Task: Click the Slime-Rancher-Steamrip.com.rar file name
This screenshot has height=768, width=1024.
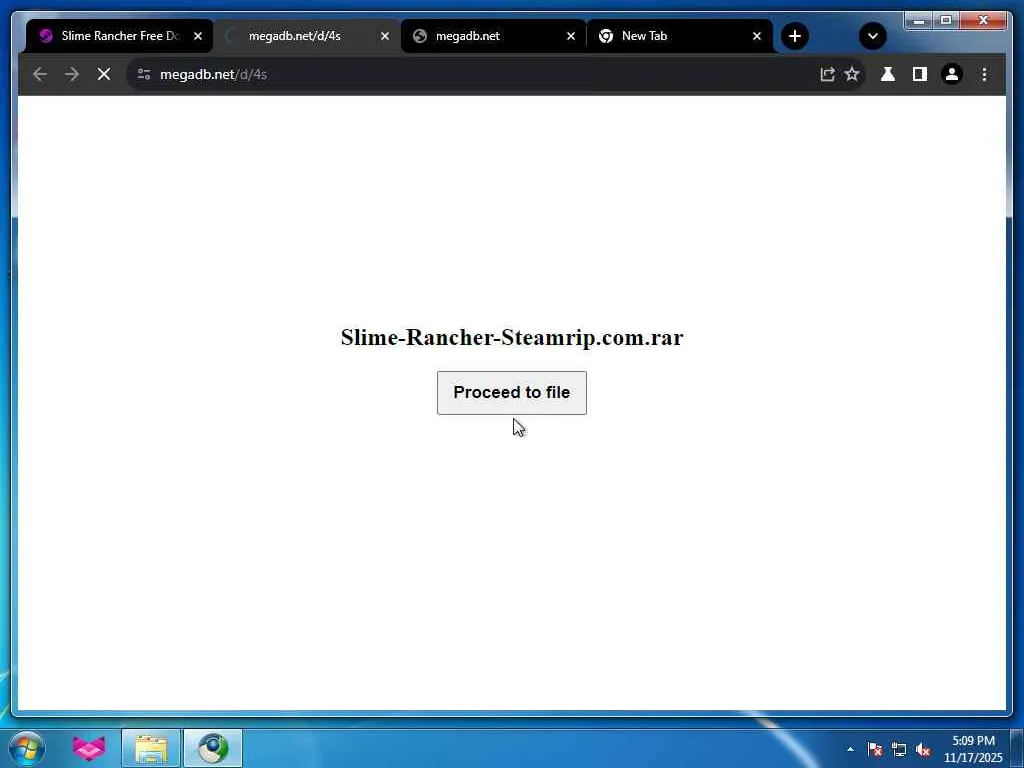Action: pos(512,337)
